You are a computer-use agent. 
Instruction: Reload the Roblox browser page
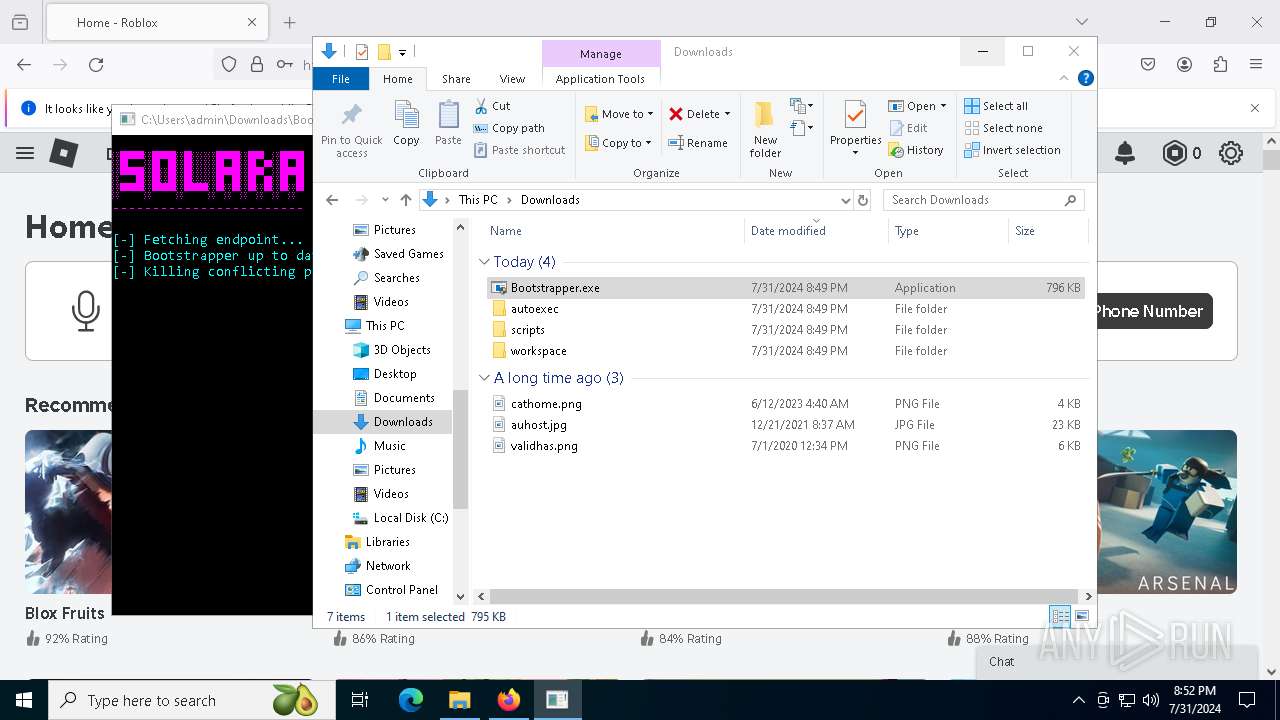coord(96,64)
